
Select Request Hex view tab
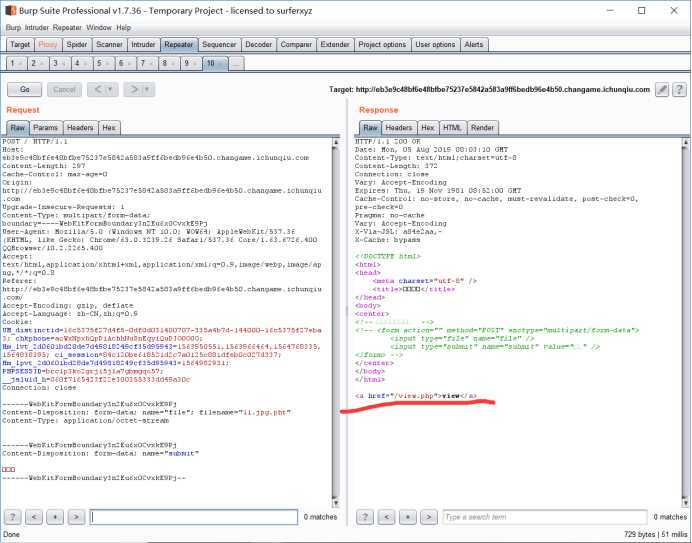pos(109,128)
